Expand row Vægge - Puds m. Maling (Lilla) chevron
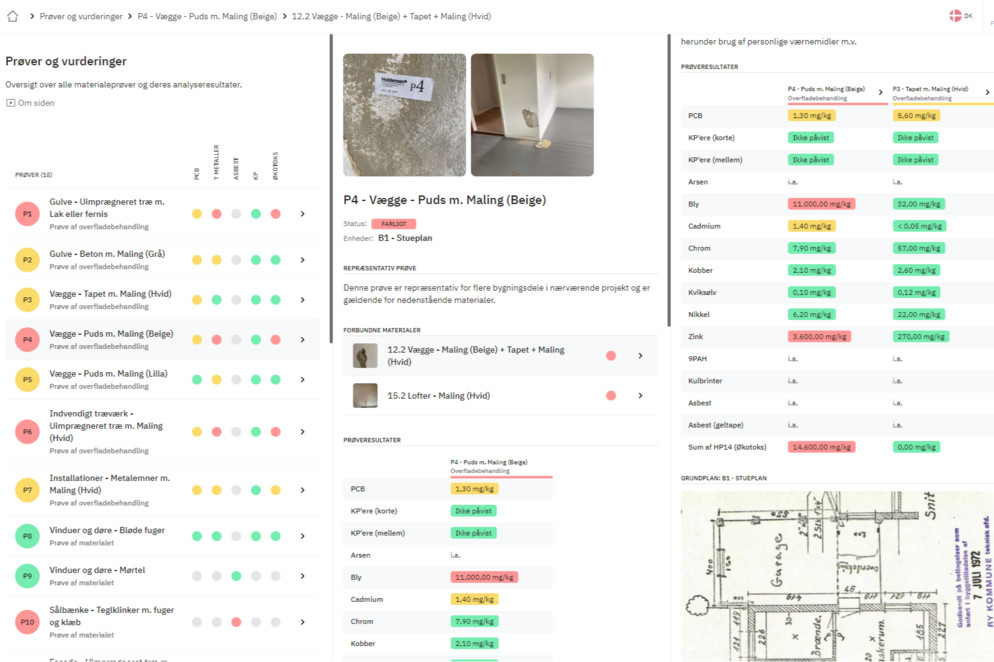This screenshot has height=662, width=994. [302, 380]
